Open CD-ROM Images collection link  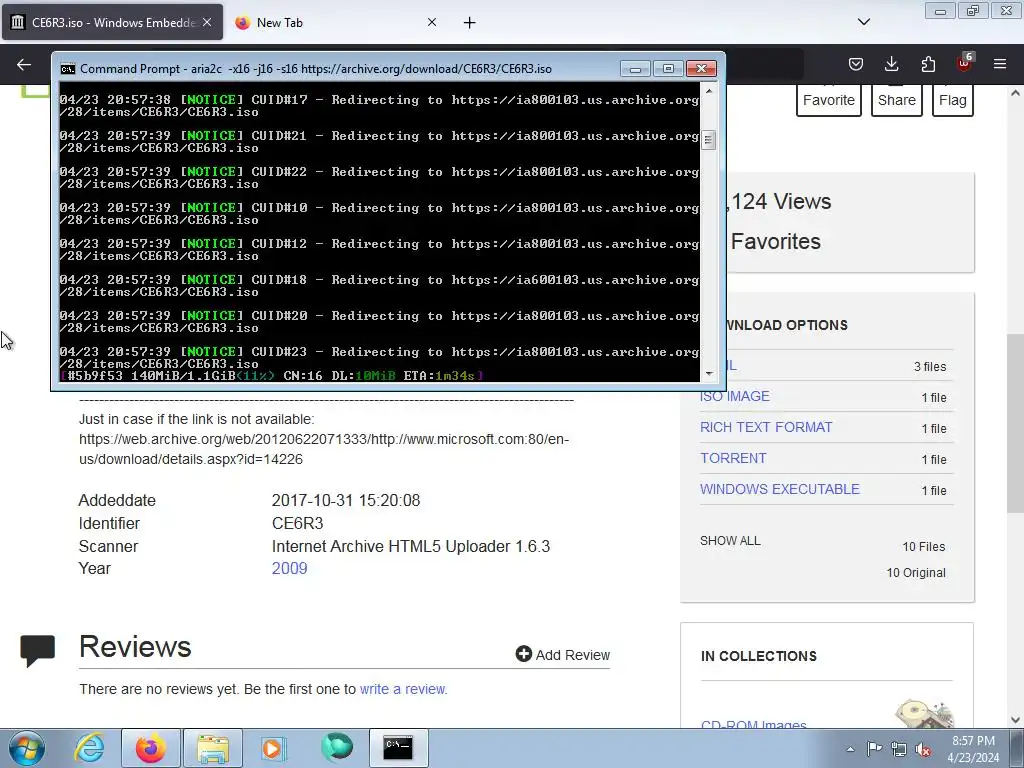tap(754, 724)
